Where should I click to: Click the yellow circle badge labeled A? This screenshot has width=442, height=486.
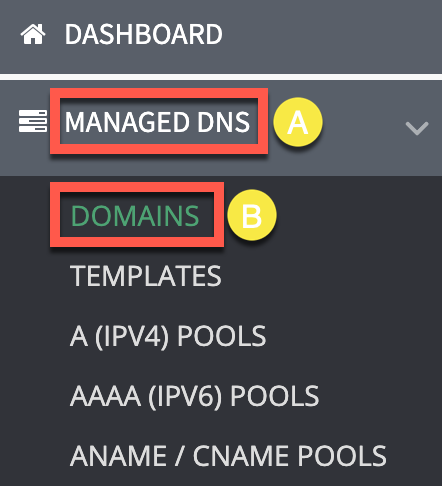point(298,122)
